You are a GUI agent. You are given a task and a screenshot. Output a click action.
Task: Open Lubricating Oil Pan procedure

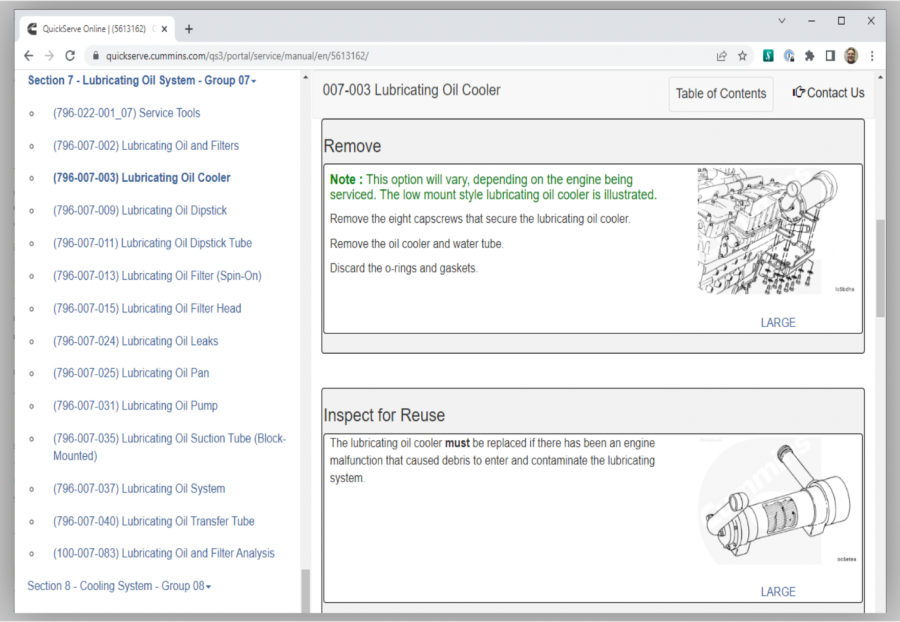[x=131, y=373]
